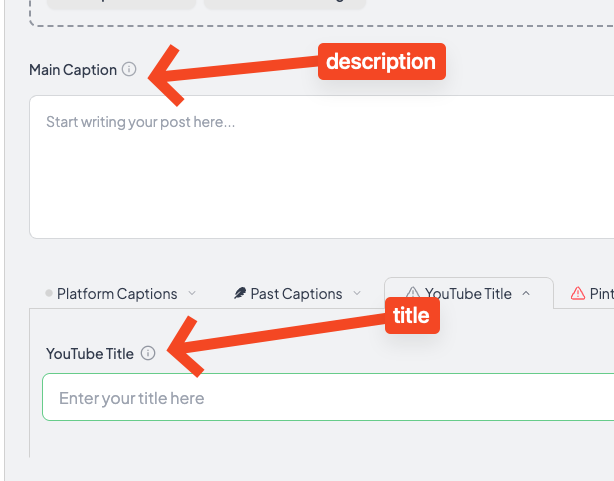Click the red 'title' annotation label
The width and height of the screenshot is (614, 481).
tap(412, 315)
